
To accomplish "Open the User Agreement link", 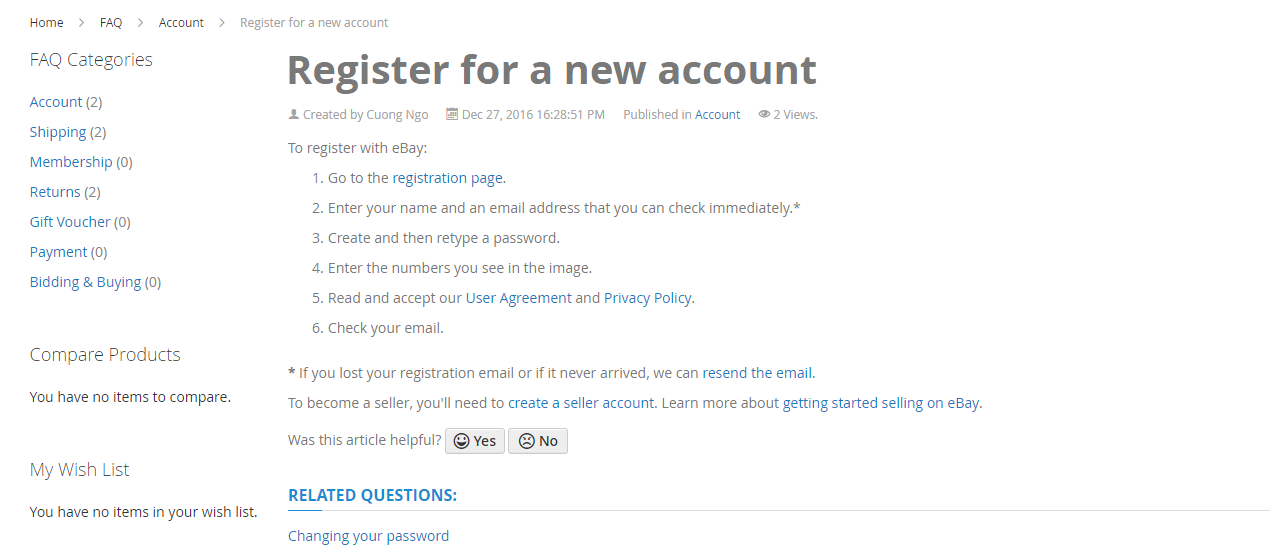I will click(x=518, y=298).
